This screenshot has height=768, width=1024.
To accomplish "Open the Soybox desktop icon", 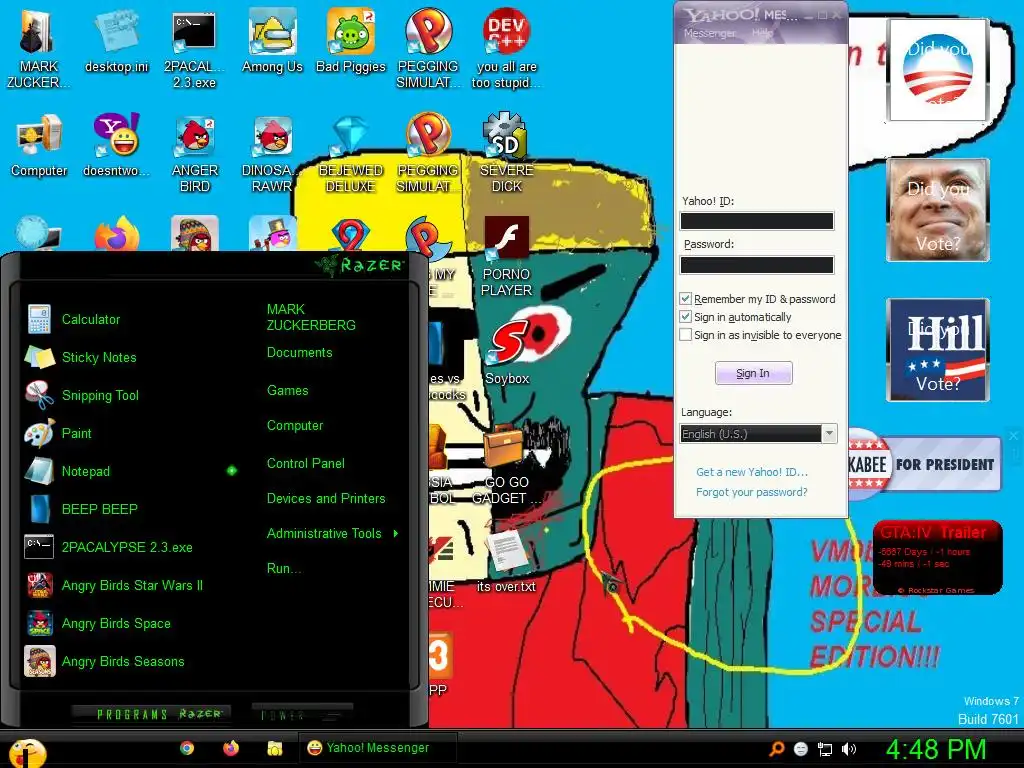I will pos(507,353).
